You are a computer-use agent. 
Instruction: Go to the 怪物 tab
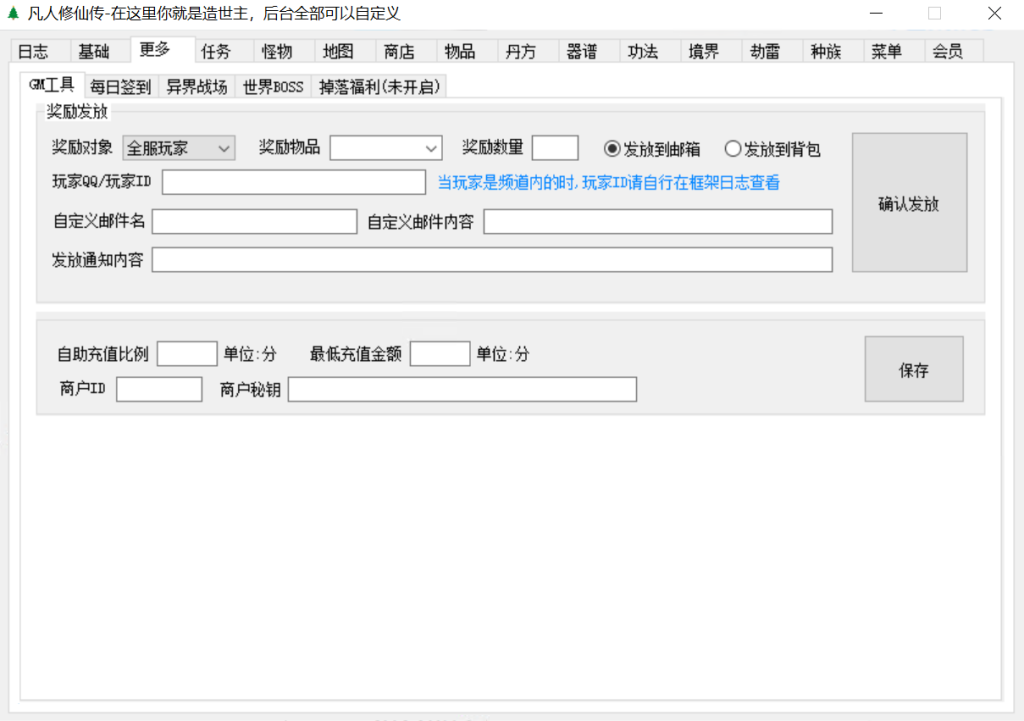pos(277,52)
